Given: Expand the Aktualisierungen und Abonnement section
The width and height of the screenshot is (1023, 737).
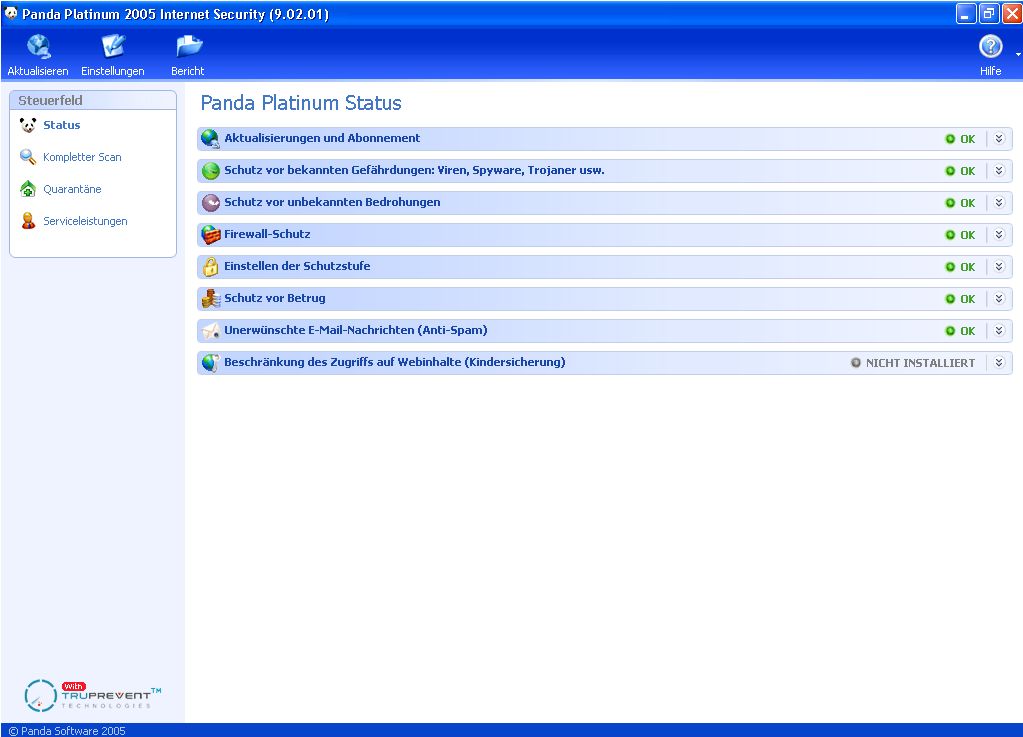Looking at the screenshot, I should coord(998,139).
